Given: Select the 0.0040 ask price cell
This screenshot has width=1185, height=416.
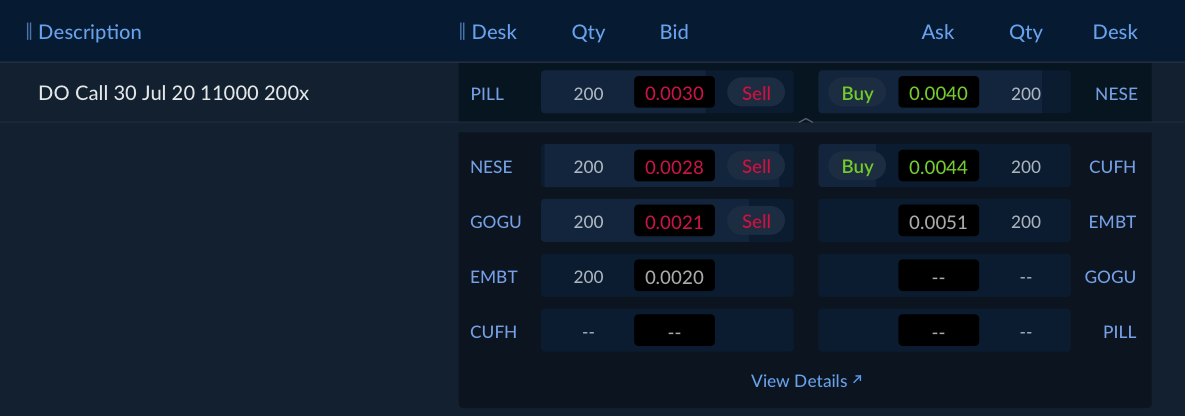Looking at the screenshot, I should click(x=938, y=94).
